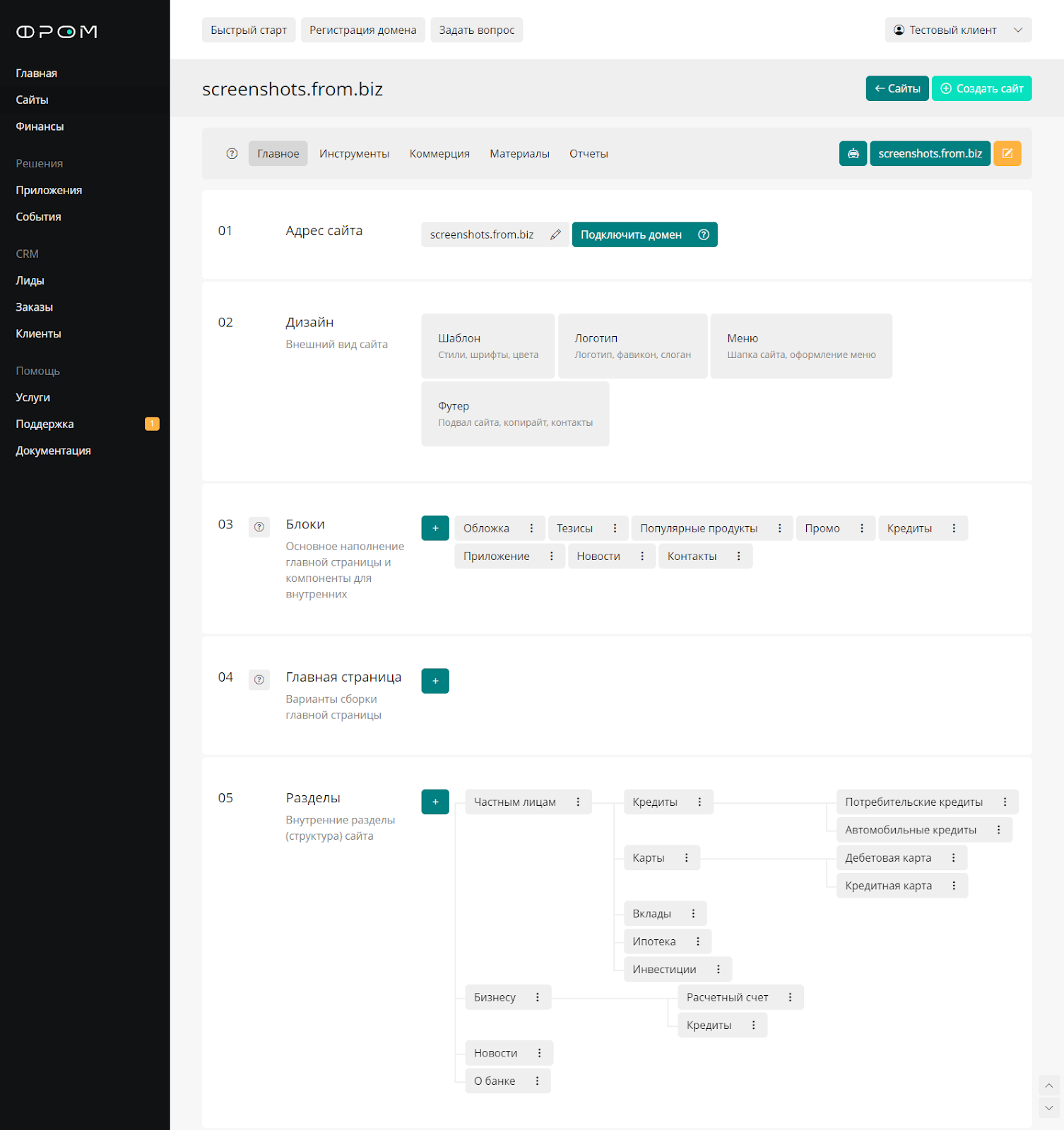Open Лиды in the sidebar
The image size is (1064, 1130).
pos(30,280)
